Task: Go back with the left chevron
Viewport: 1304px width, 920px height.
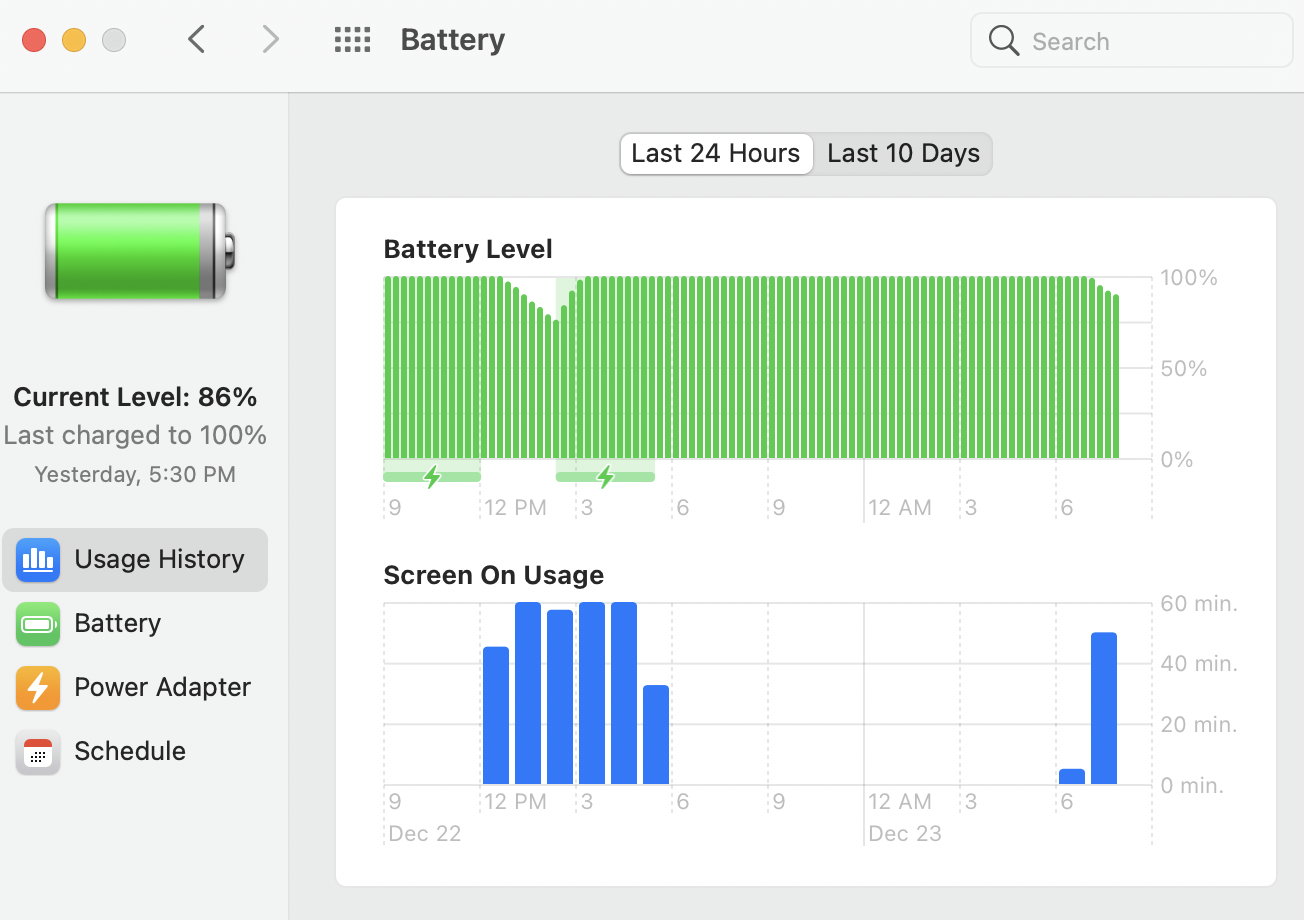Action: point(197,40)
